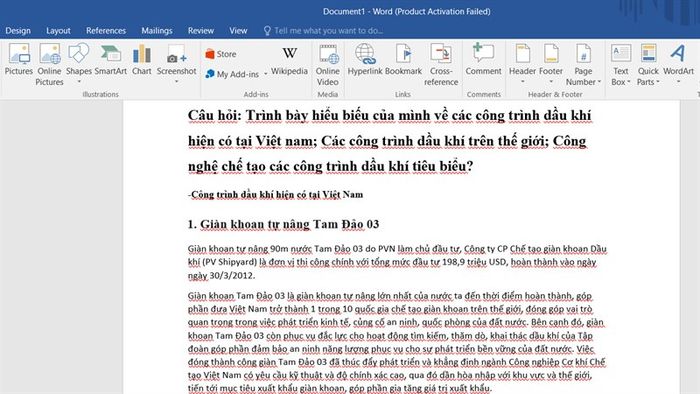The height and width of the screenshot is (394, 700).
Task: Insert a Bookmark
Action: tap(403, 60)
